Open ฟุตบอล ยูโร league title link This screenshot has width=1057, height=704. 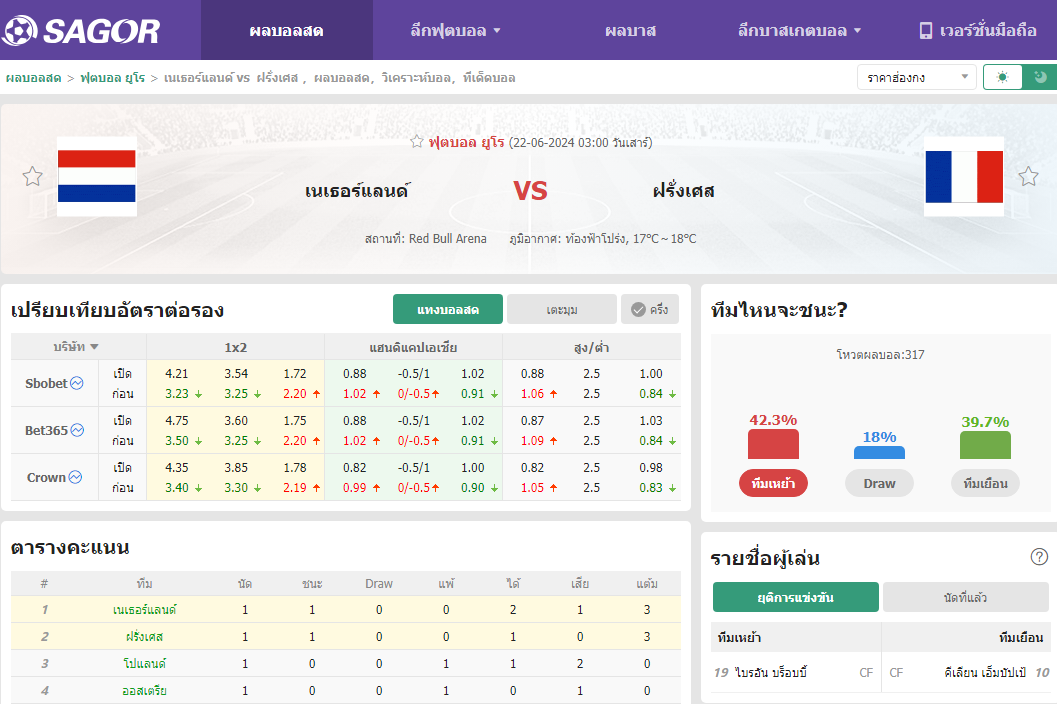(466, 142)
